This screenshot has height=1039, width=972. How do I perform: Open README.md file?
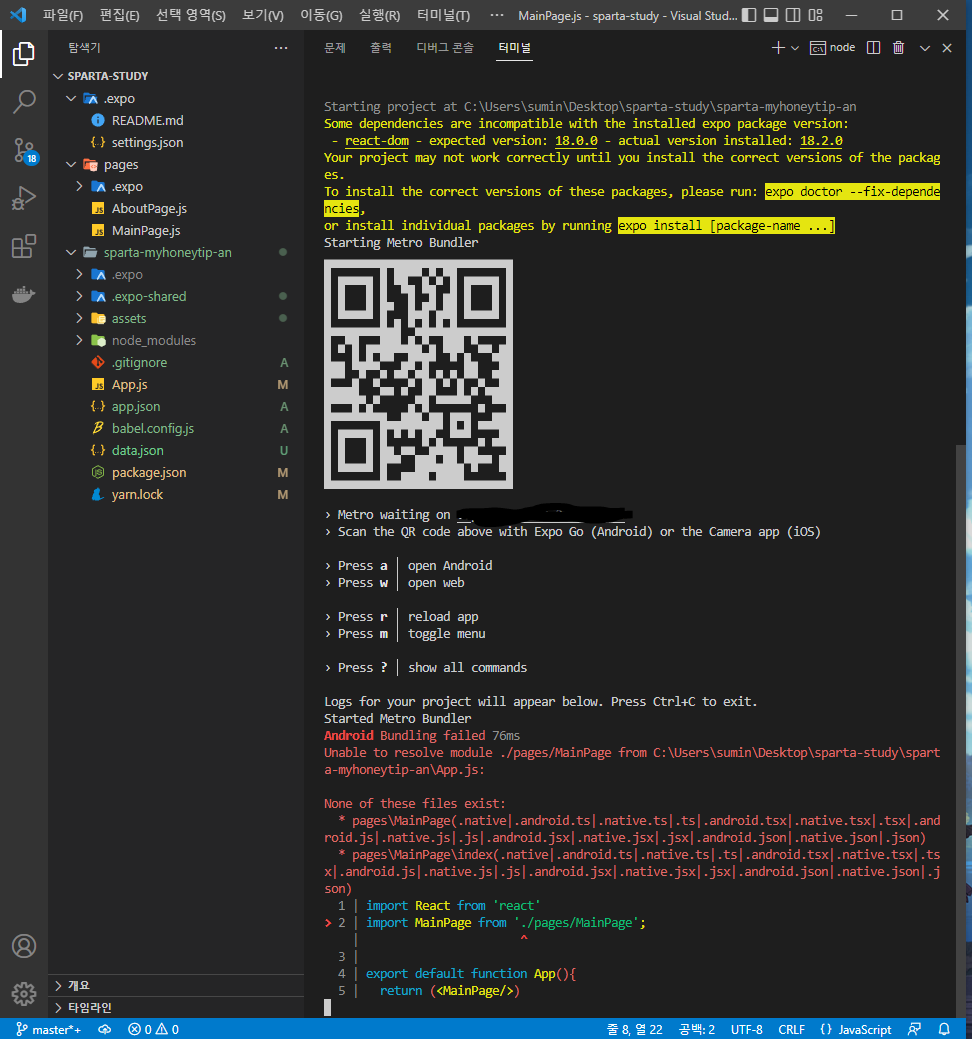pyautogui.click(x=176, y=120)
